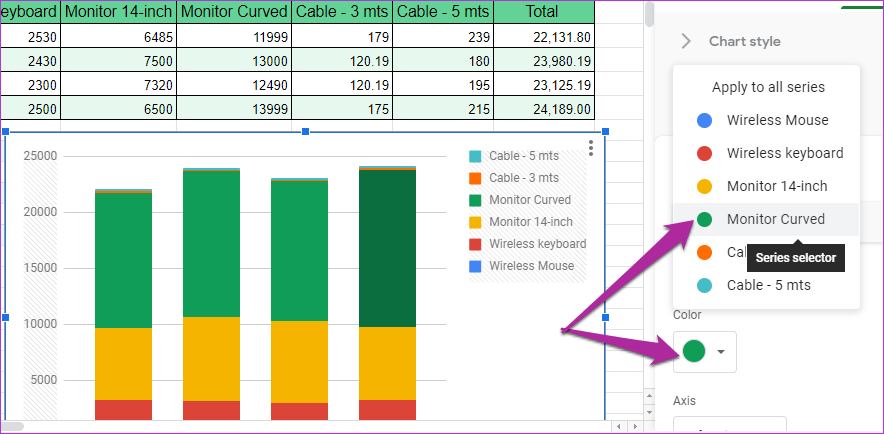Click the green Color swatch button
Screen dimensions: 884x434
(x=705, y=352)
